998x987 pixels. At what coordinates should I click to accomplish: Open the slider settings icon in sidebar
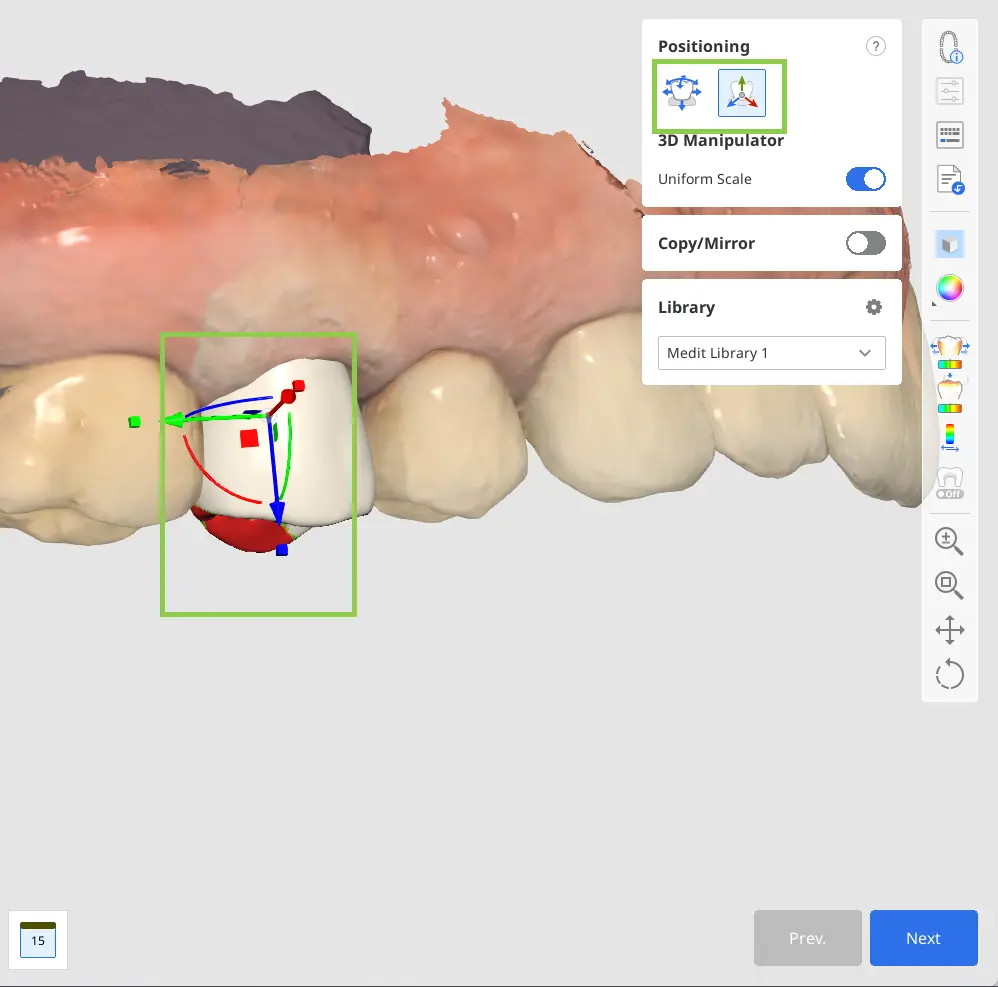pos(950,91)
